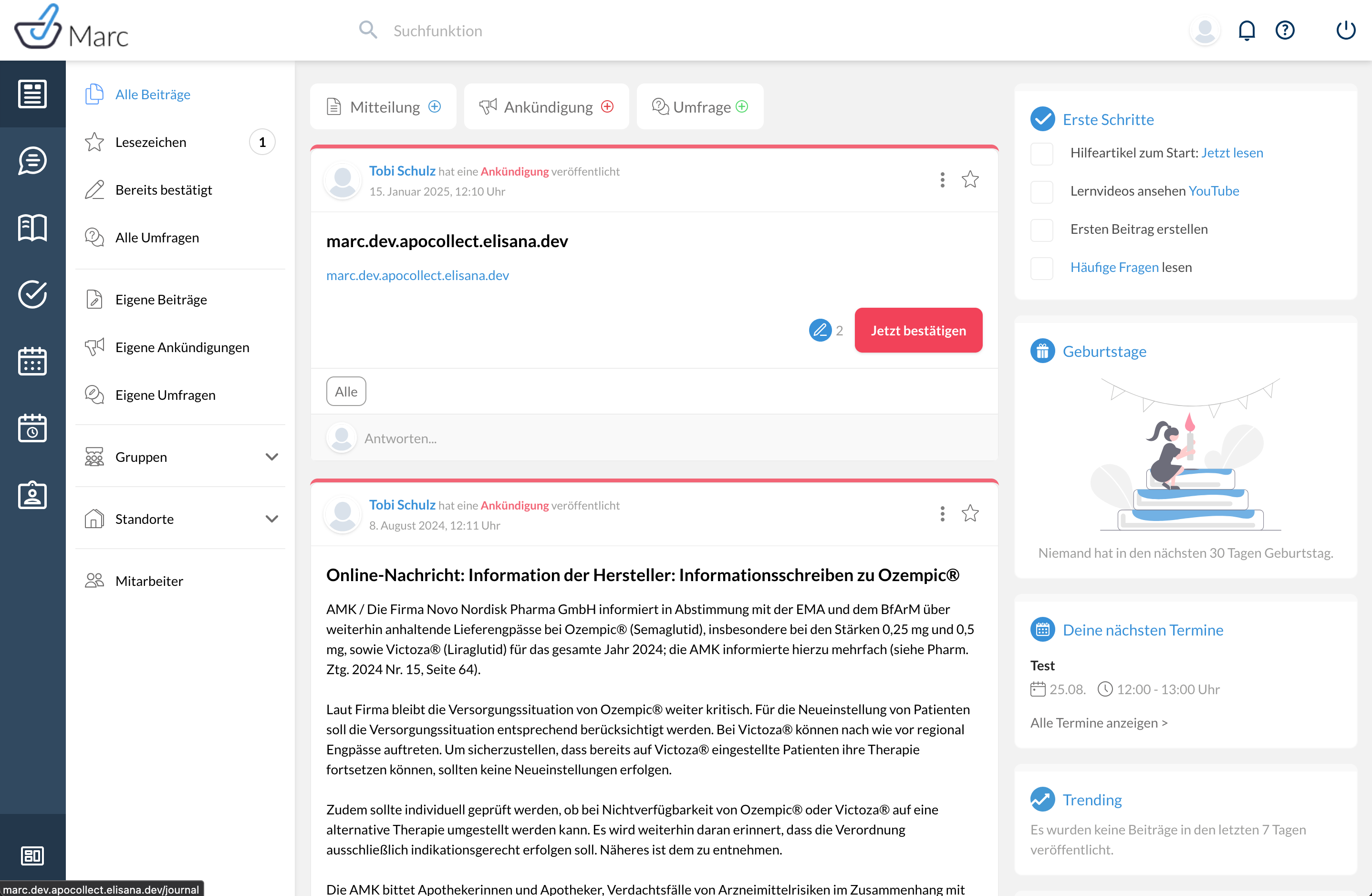The width and height of the screenshot is (1372, 896).
Task: Click Jetzt bestätigen button
Action: tap(918, 330)
